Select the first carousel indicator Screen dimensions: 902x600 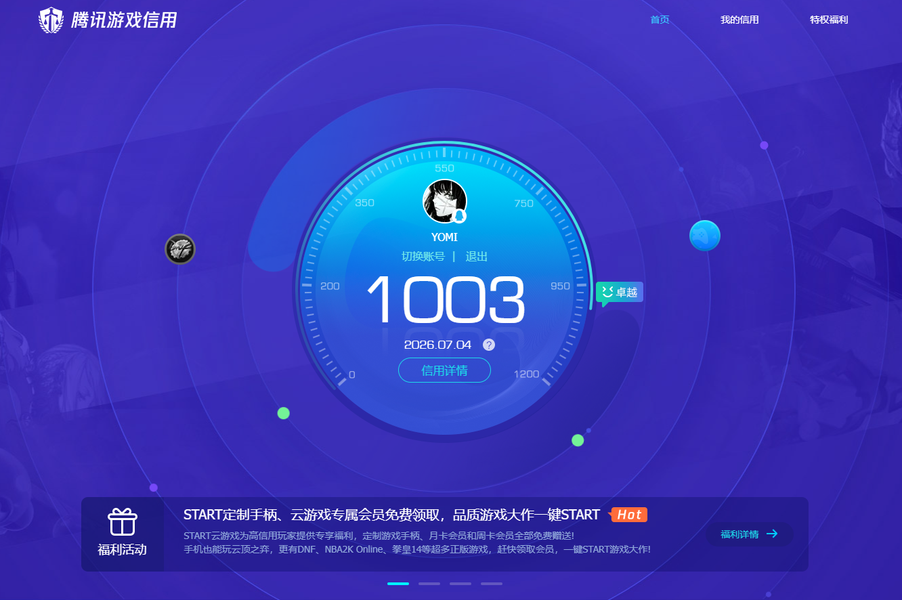point(398,583)
